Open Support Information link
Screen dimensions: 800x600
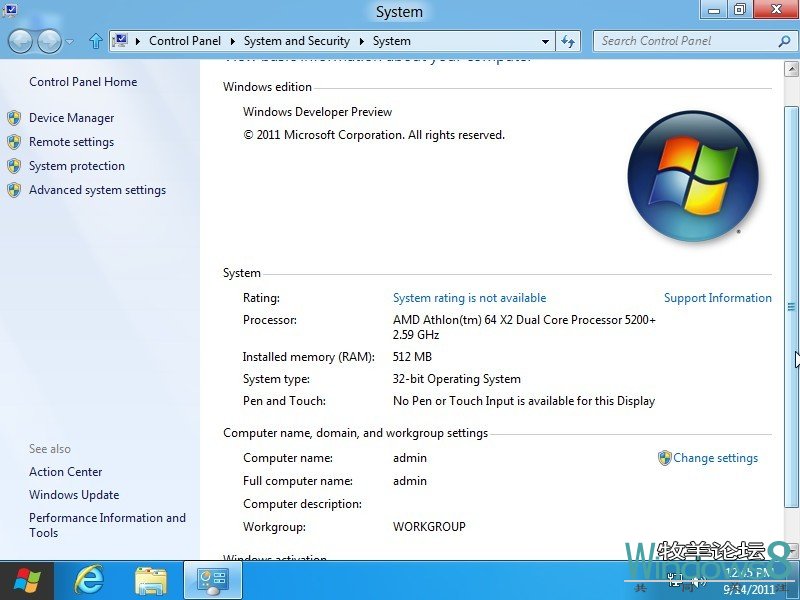pos(718,298)
